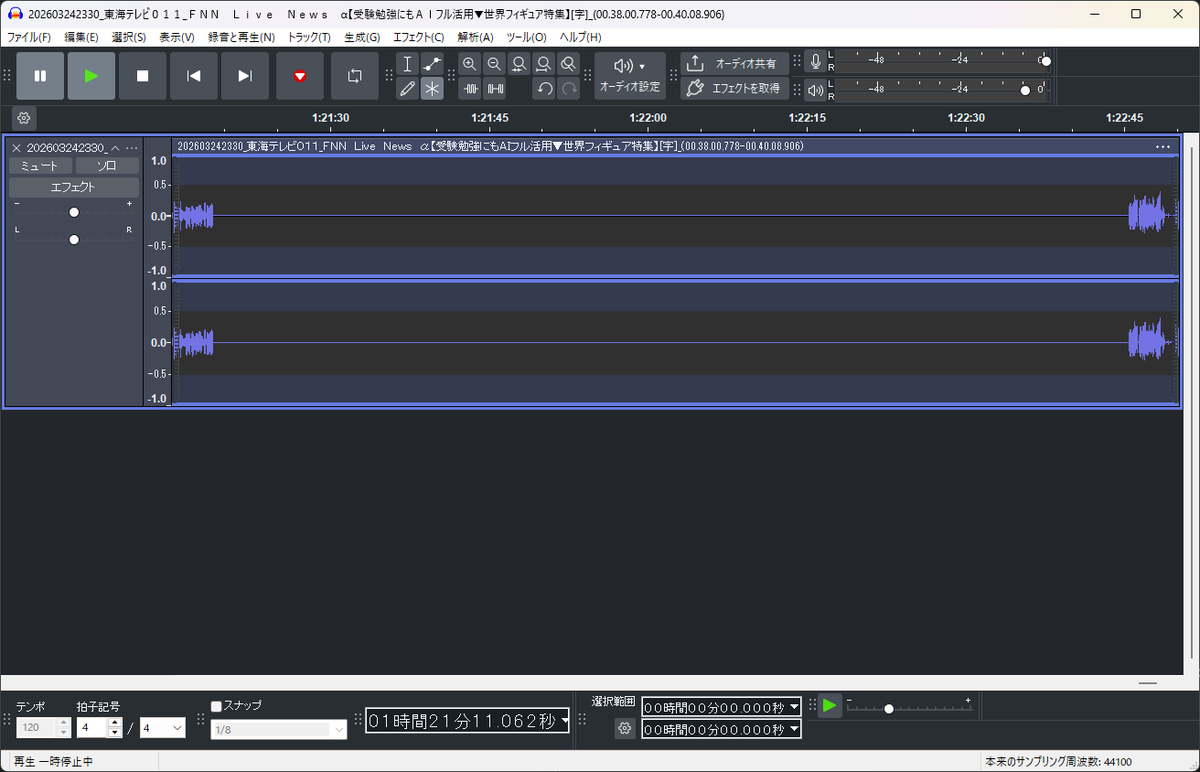Screen dimensions: 1200x772
Task: Click the clip title bar 202603242330_東海テレビ
Action: (491, 146)
